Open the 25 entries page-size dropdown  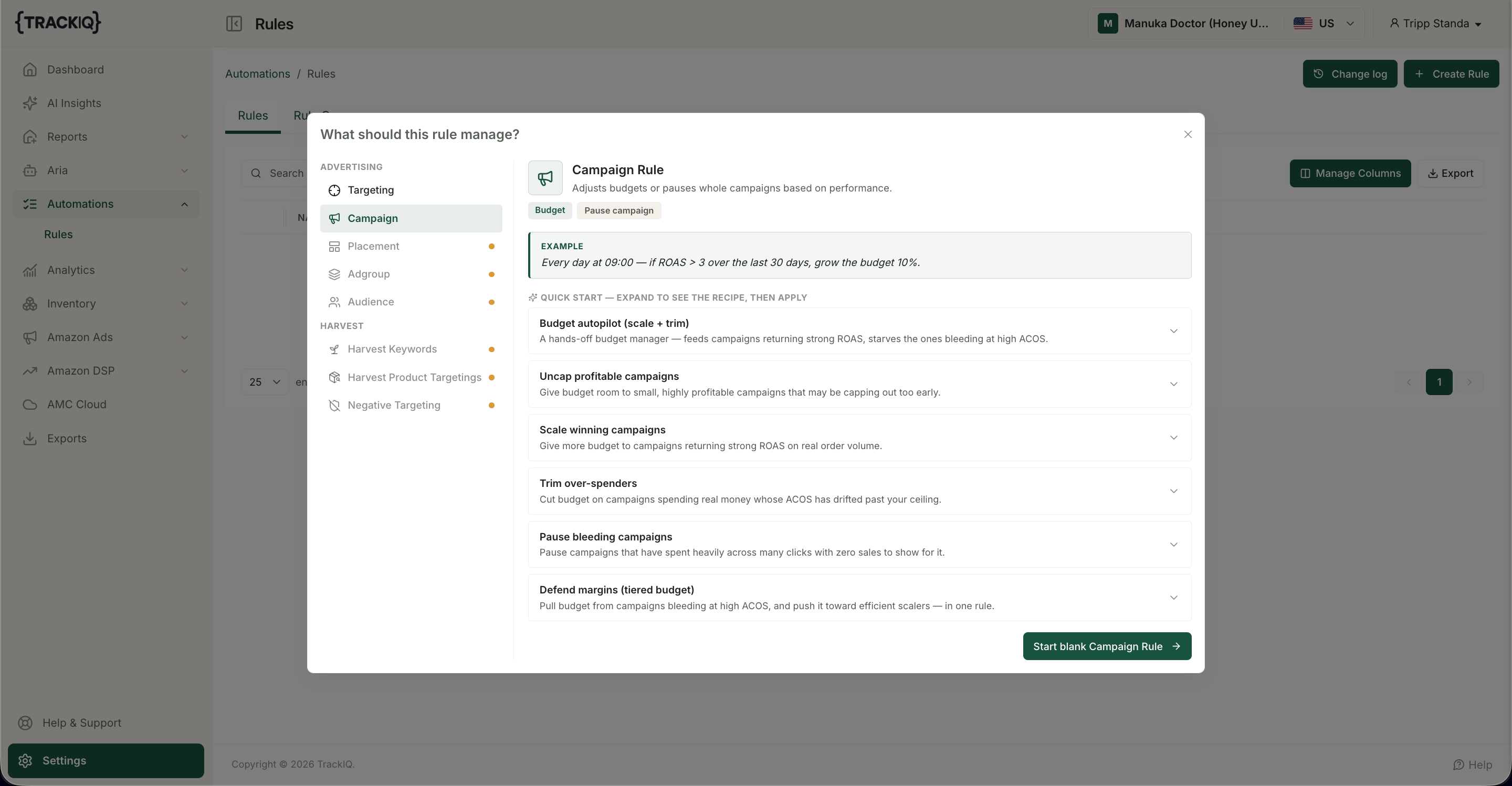pyautogui.click(x=265, y=382)
